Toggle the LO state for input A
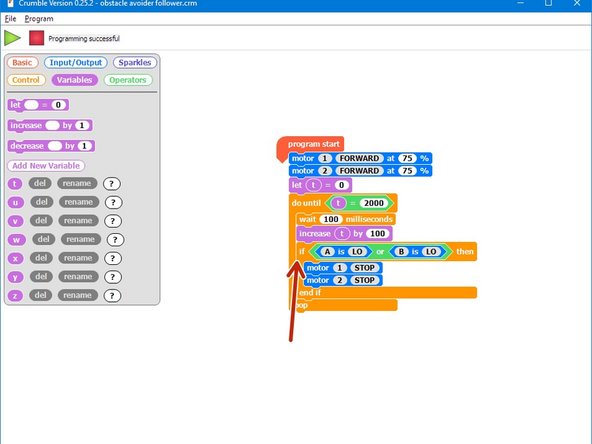Image resolution: width=592 pixels, height=444 pixels. tap(357, 251)
